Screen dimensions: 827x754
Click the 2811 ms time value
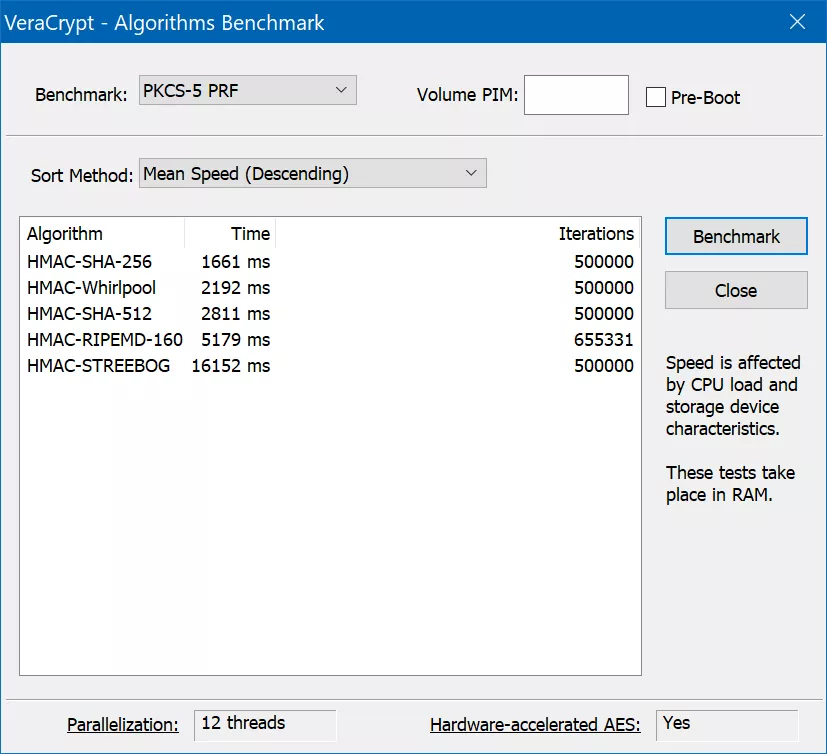pyautogui.click(x=236, y=314)
